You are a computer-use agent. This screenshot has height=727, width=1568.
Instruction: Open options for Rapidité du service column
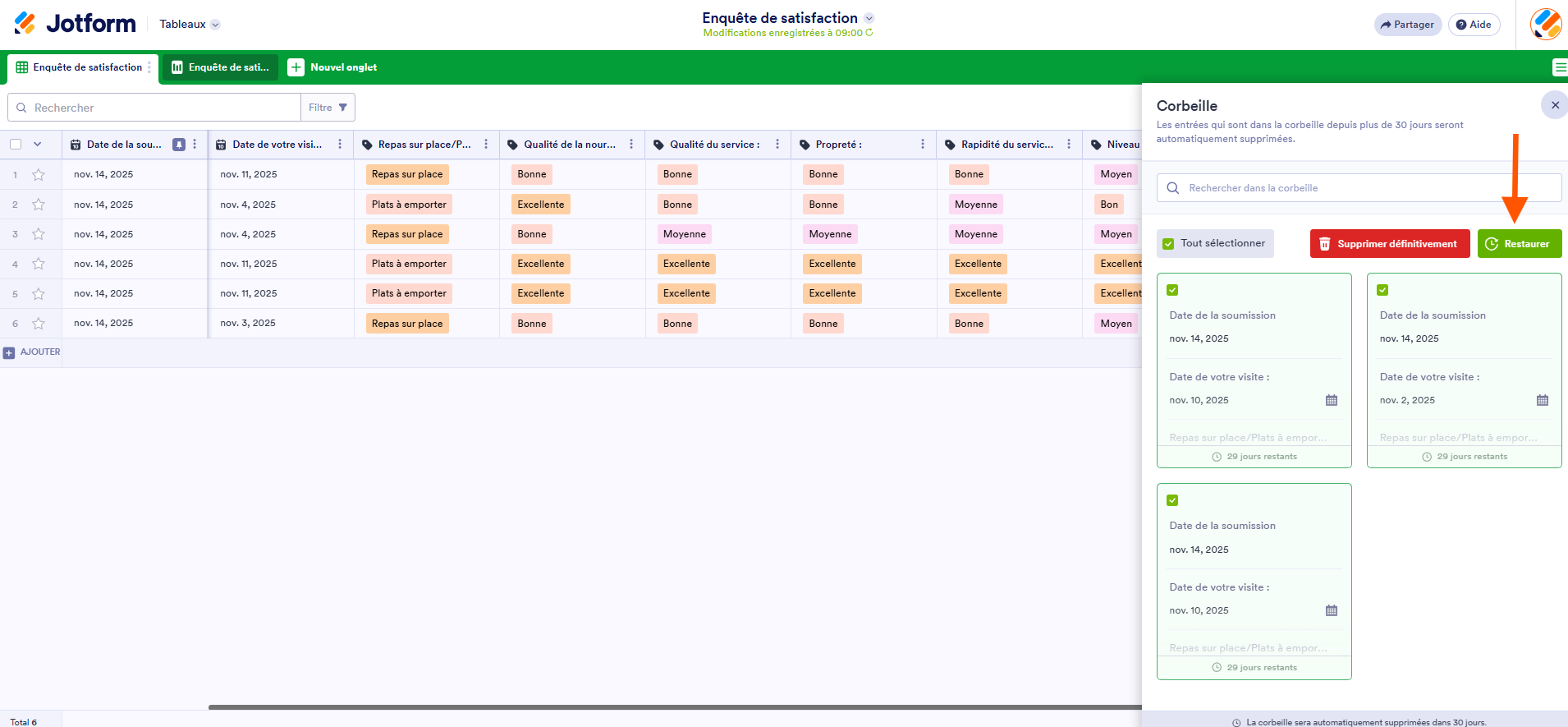[x=1069, y=145]
